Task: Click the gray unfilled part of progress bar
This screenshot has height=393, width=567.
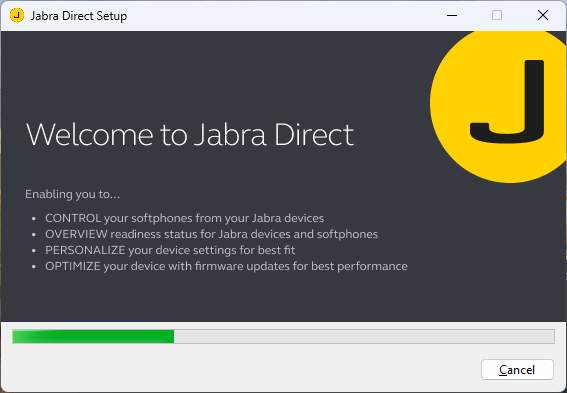Action: coord(364,337)
